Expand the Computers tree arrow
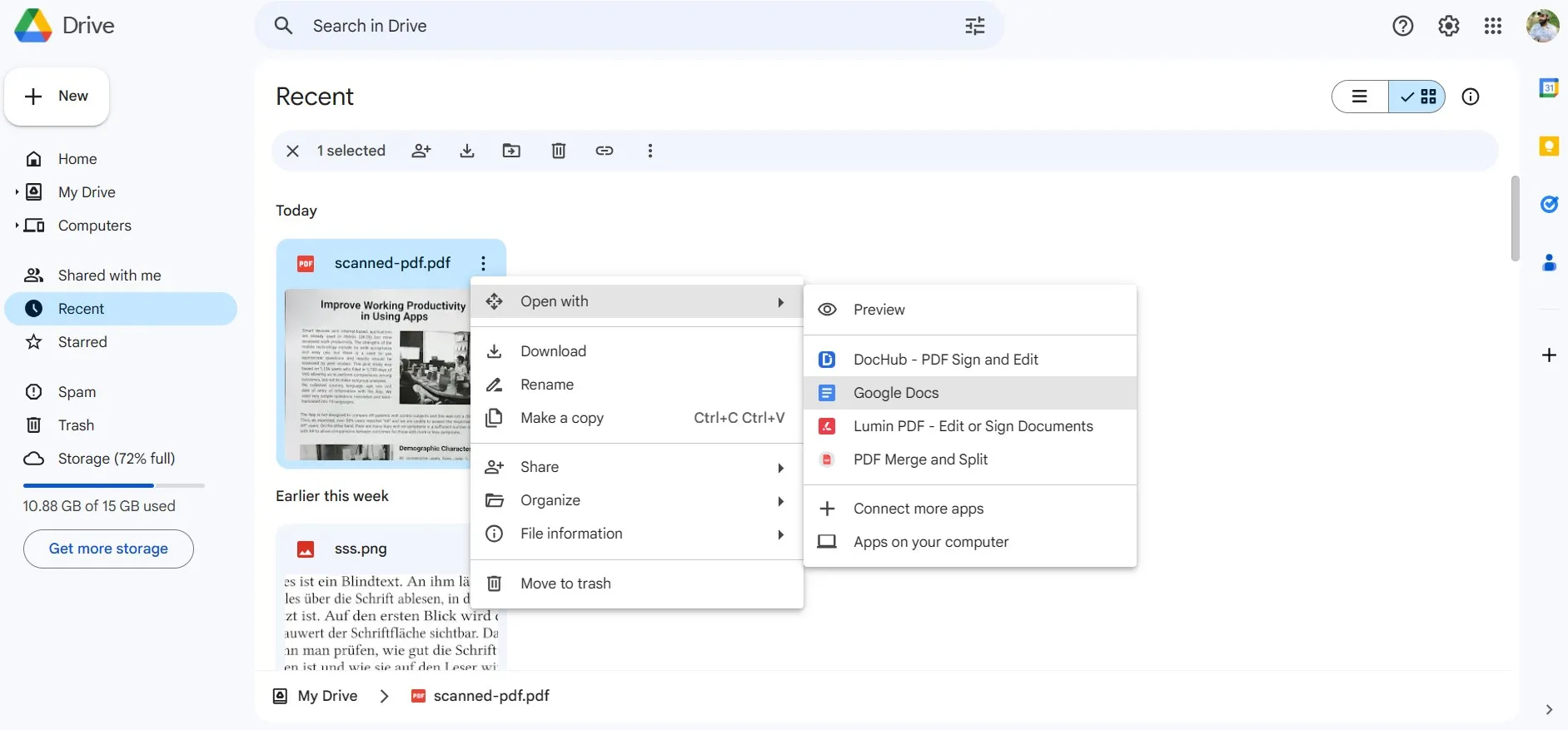 pos(17,226)
